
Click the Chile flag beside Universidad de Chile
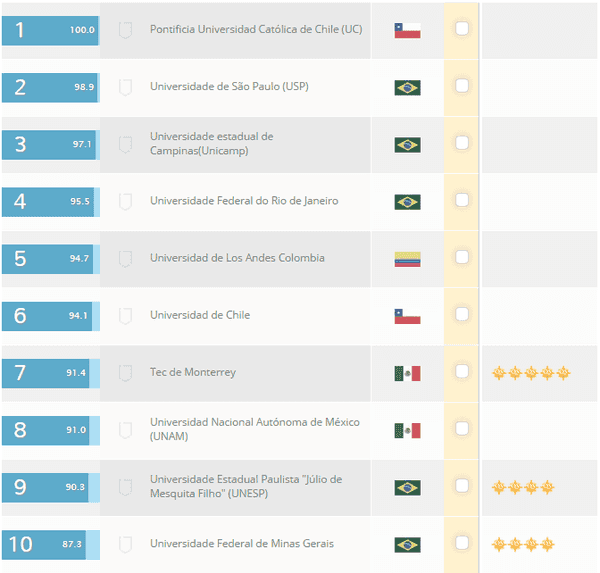point(408,317)
